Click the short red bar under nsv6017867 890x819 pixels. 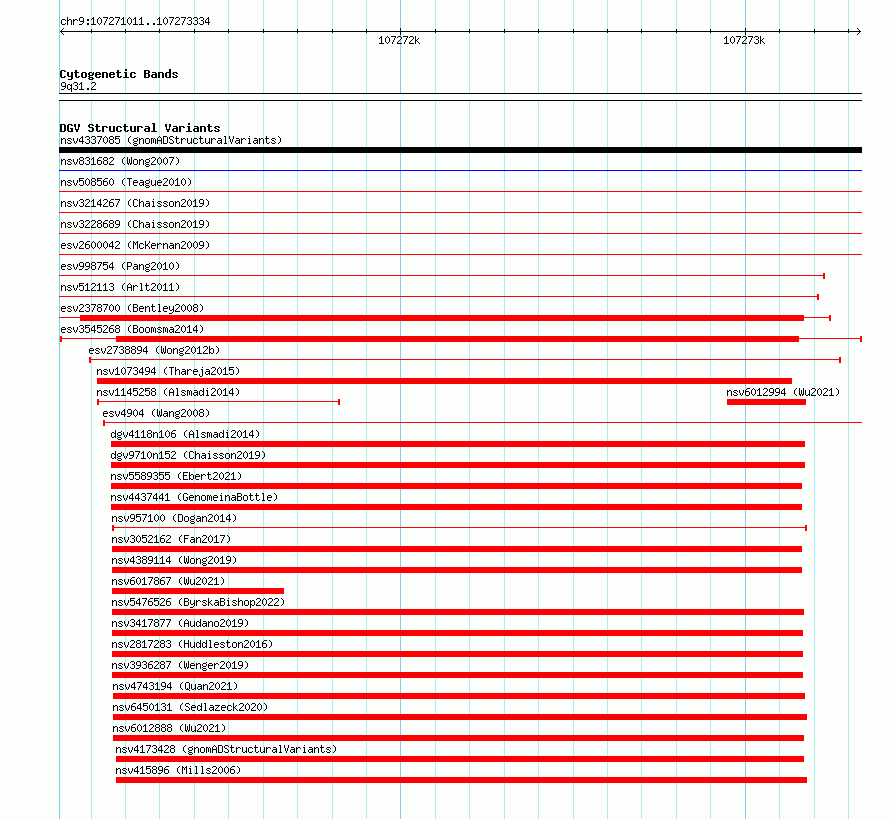(198, 591)
